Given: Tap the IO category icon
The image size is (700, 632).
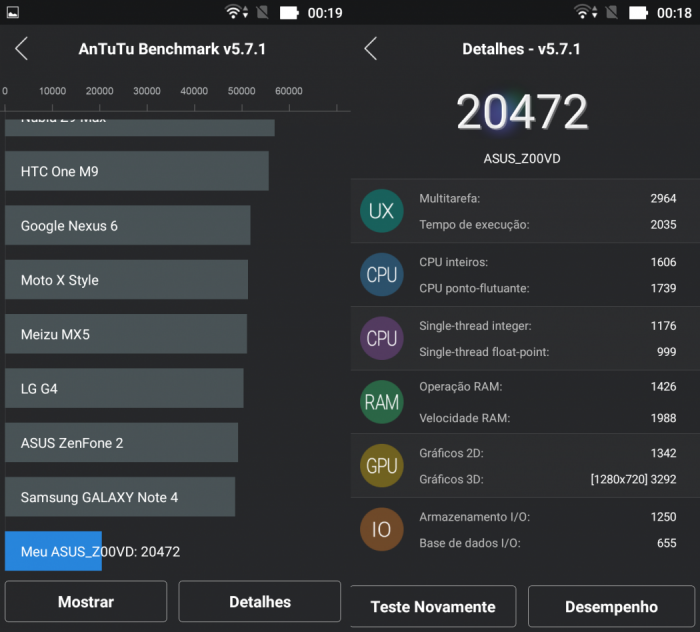Looking at the screenshot, I should point(382,529).
